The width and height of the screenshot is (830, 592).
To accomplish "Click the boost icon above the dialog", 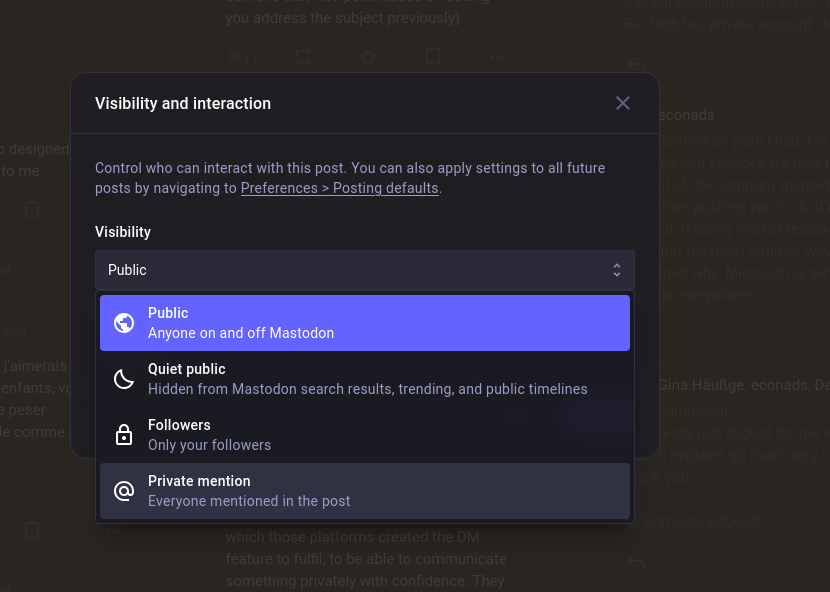I will click(303, 58).
